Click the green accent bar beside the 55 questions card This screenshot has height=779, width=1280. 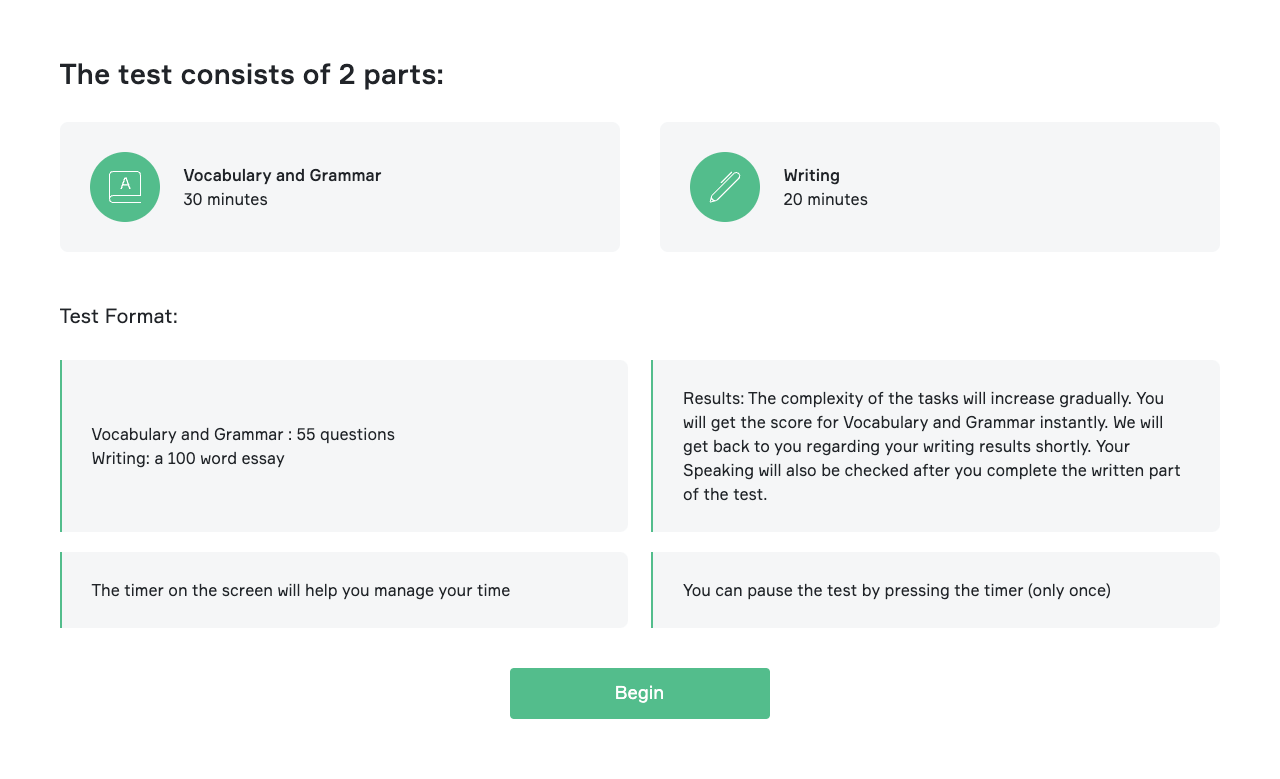coord(61,446)
